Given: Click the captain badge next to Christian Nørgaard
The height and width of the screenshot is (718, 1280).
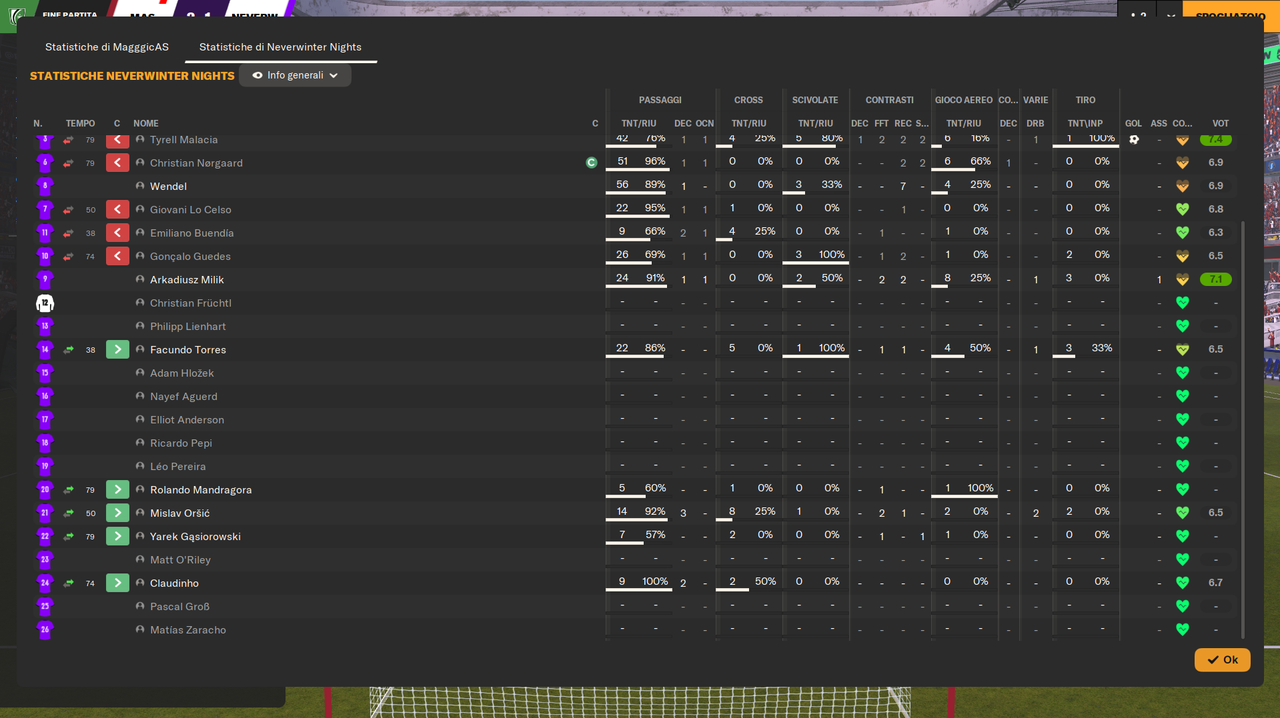Looking at the screenshot, I should [592, 163].
